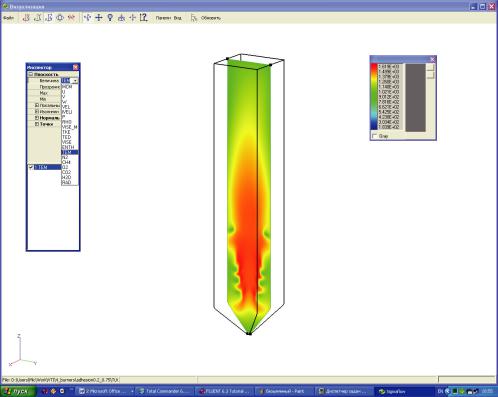Switch to the Paint taskbar item
This screenshot has width=498, height=397.
[x=283, y=391]
